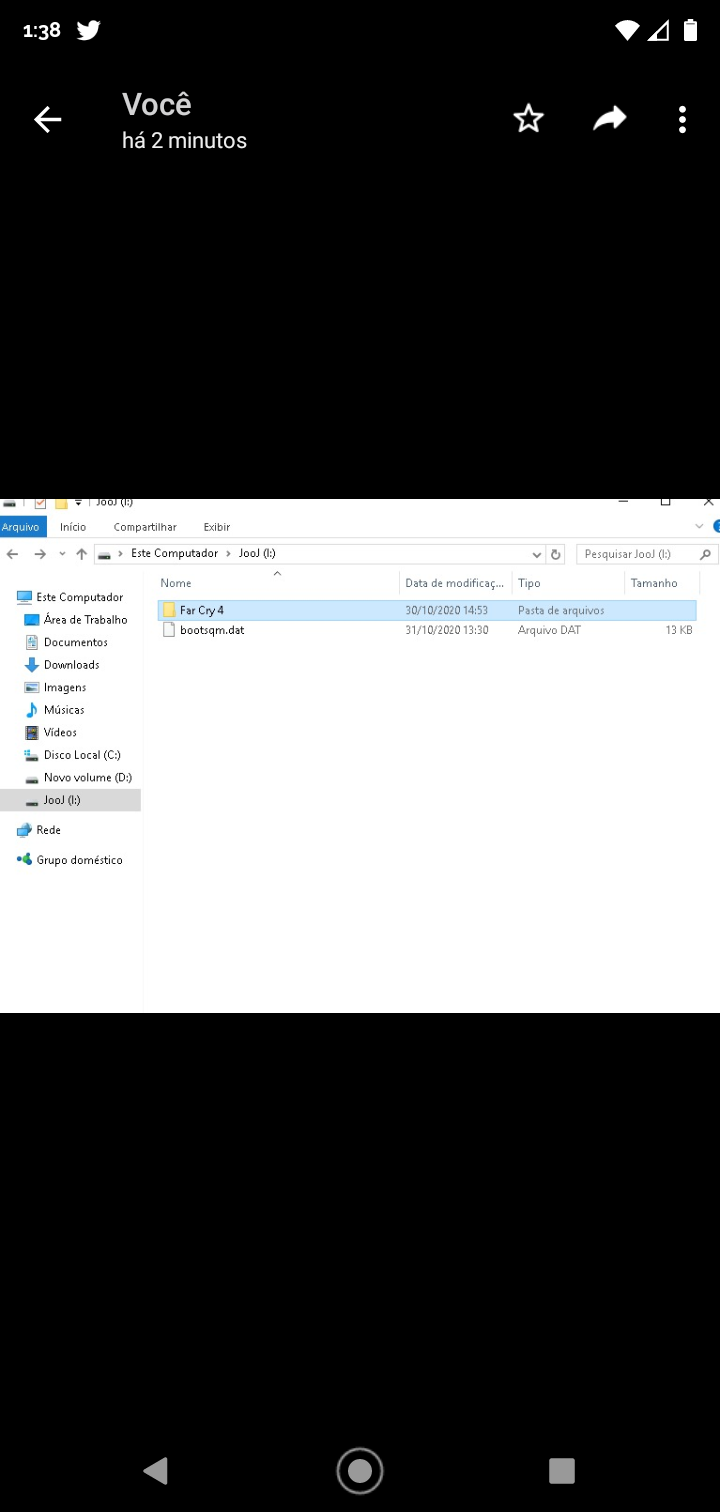
Task: Open Rede in the navigation pane
Action: (x=38, y=830)
